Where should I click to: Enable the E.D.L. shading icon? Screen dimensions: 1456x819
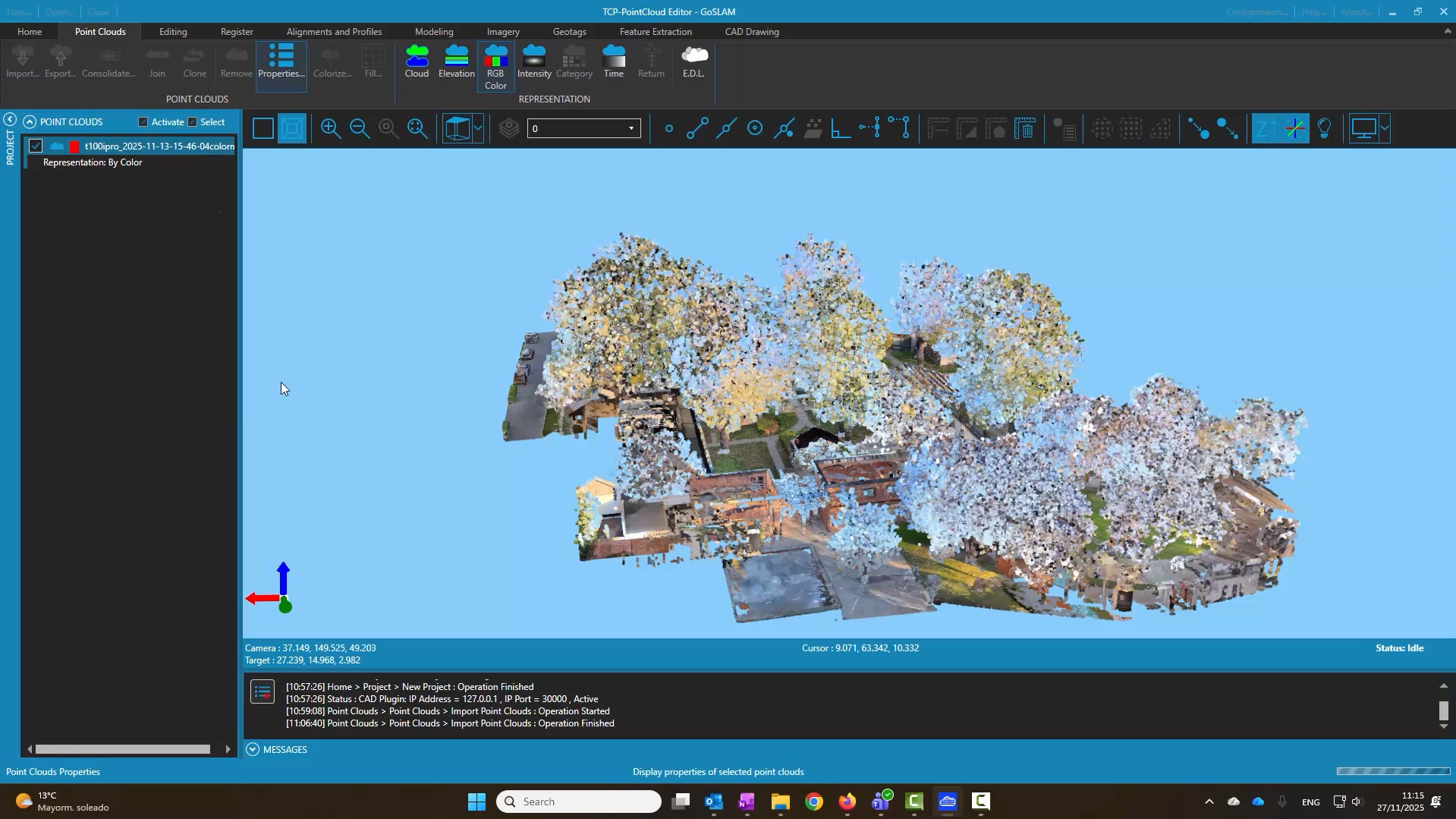(x=693, y=61)
